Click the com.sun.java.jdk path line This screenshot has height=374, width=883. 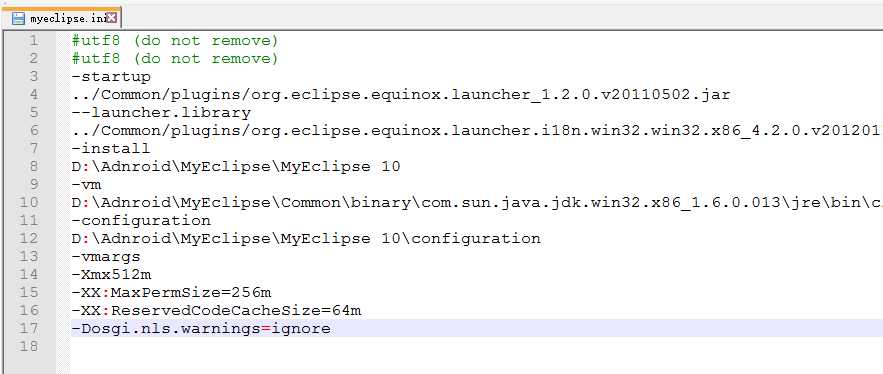(477, 203)
